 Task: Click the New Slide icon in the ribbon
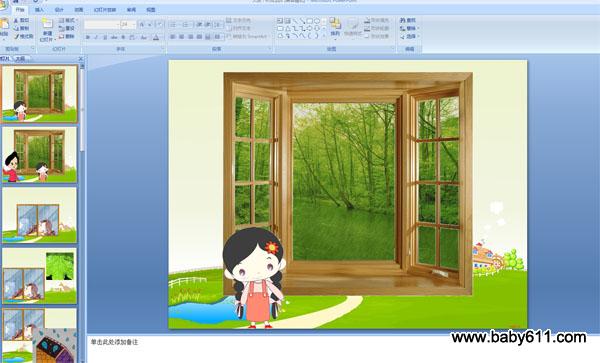(x=47, y=24)
